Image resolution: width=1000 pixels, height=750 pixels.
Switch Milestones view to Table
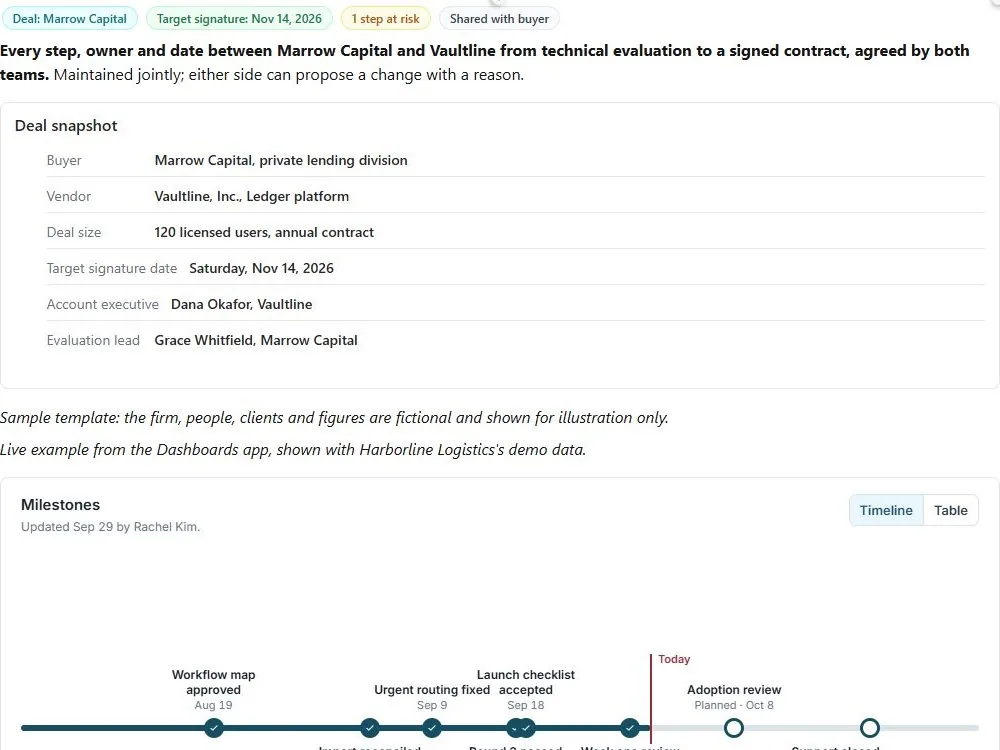950,510
